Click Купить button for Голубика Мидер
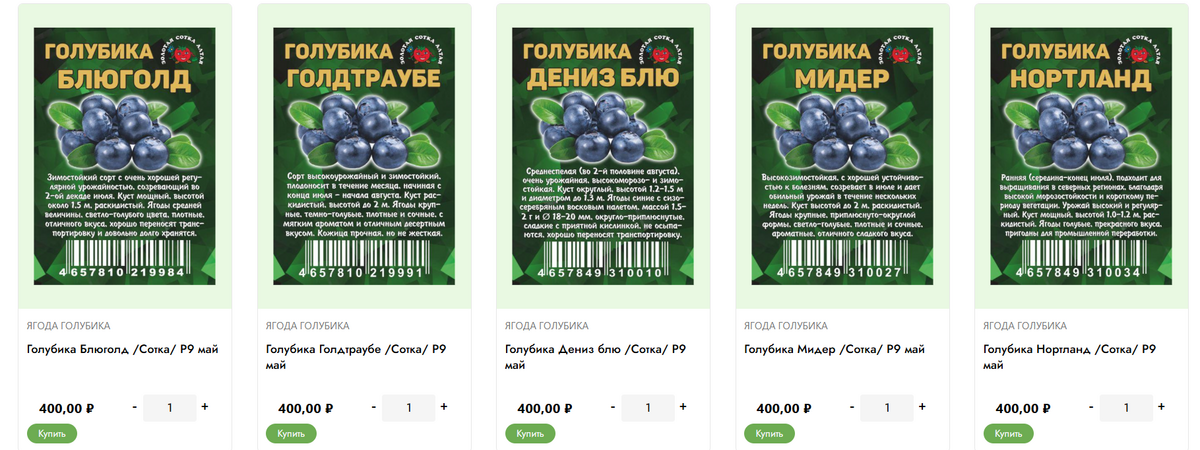Screen dimensions: 1200x450 770,434
